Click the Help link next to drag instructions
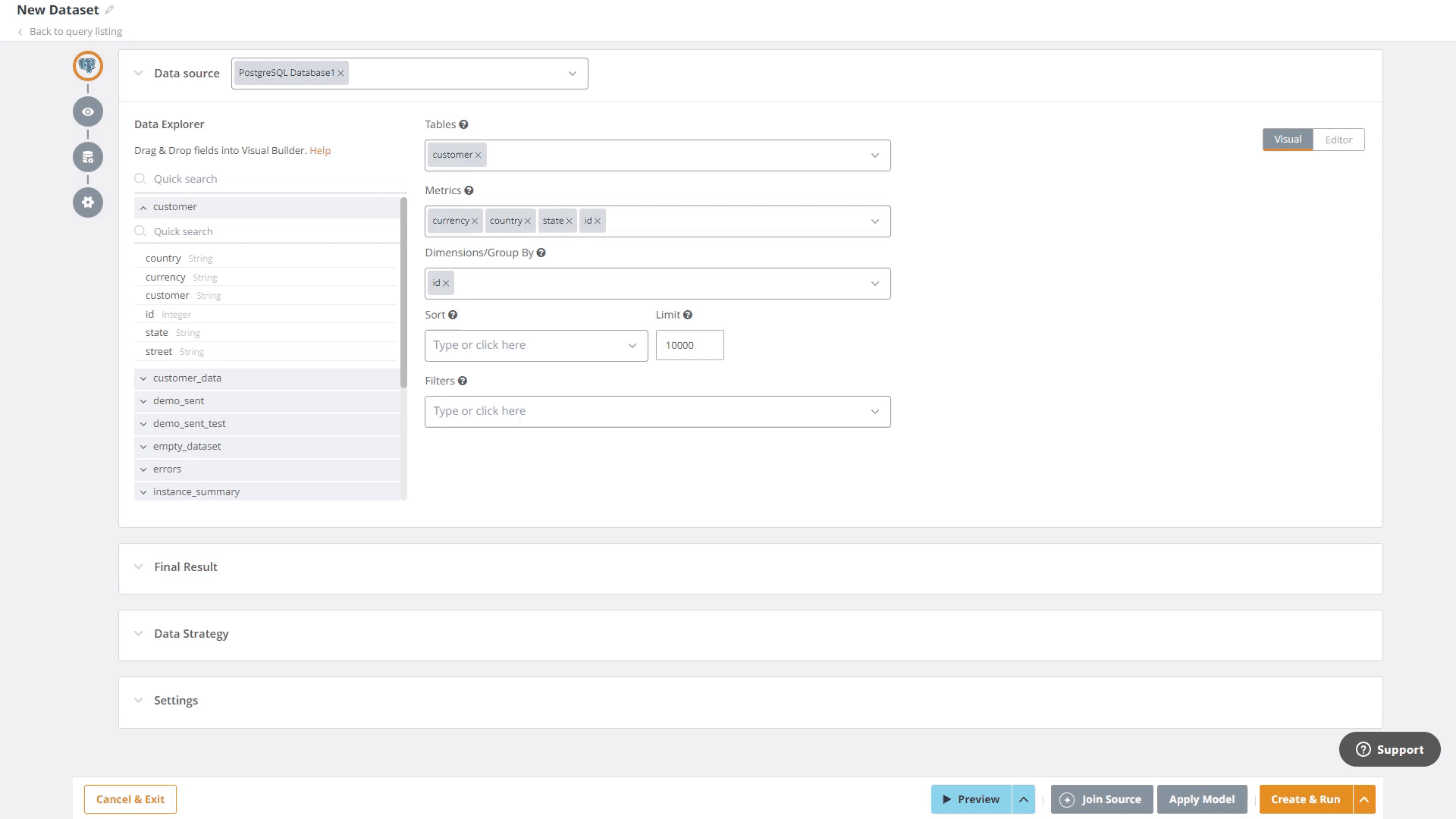This screenshot has width=1456, height=819. point(320,150)
